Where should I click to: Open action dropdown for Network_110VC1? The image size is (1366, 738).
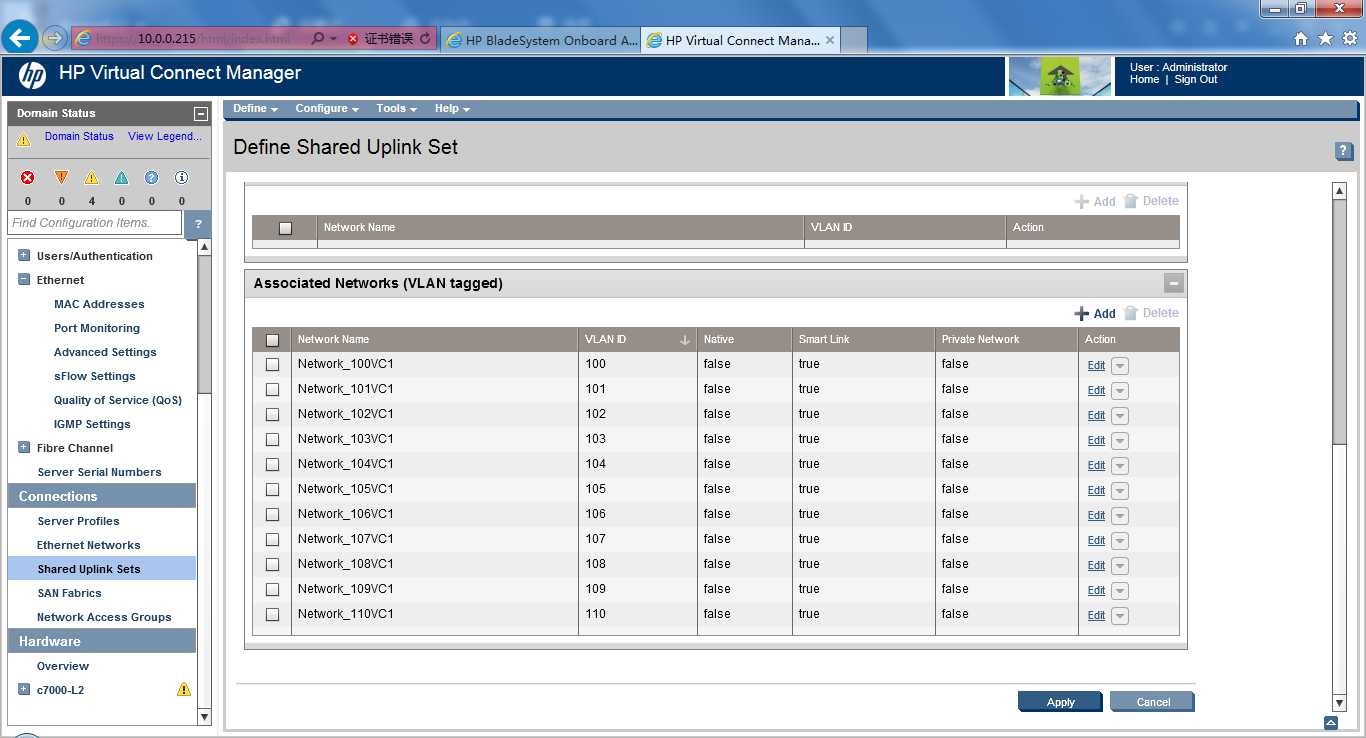(x=1120, y=616)
